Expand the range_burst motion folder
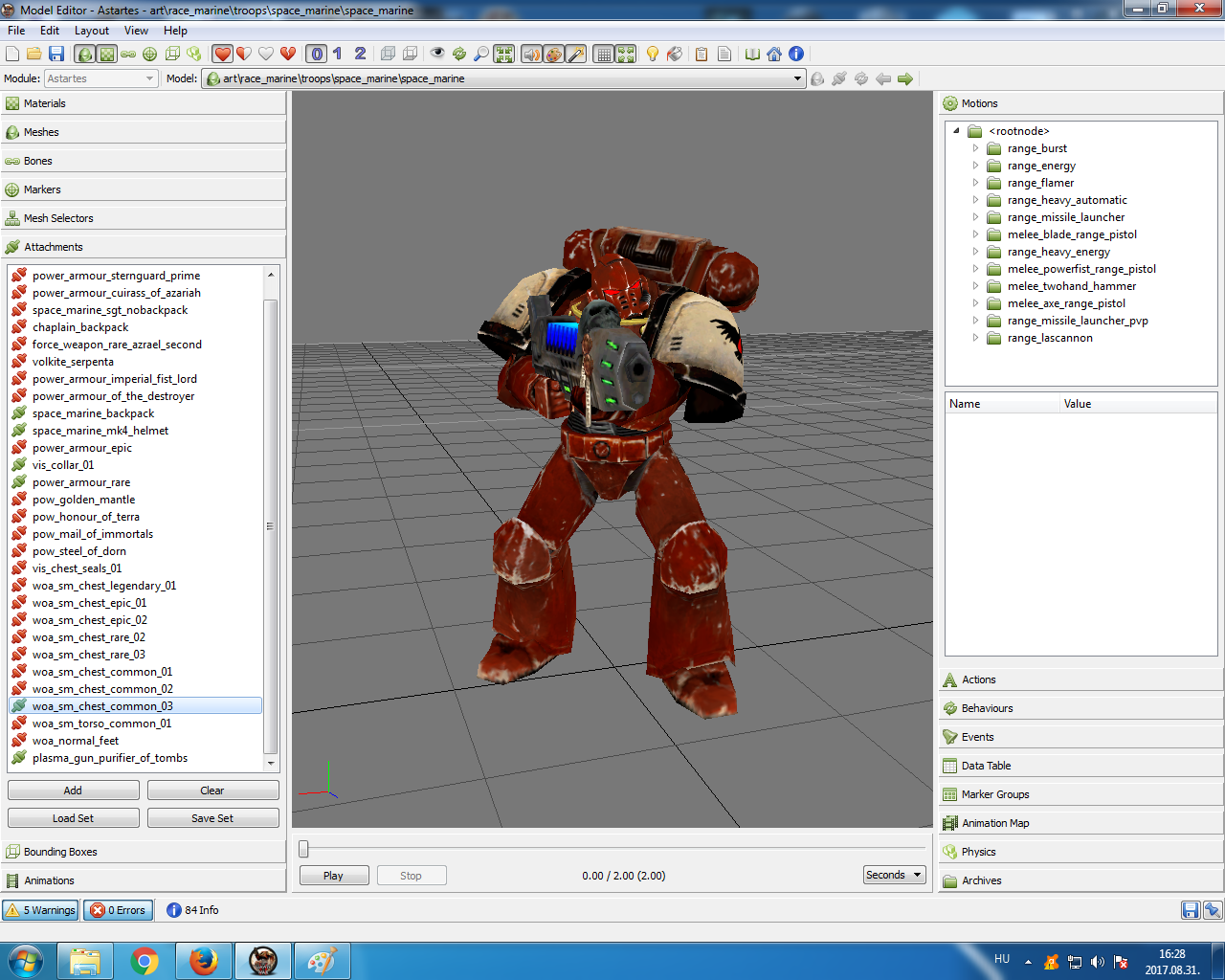Image resolution: width=1225 pixels, height=980 pixels. [975, 148]
